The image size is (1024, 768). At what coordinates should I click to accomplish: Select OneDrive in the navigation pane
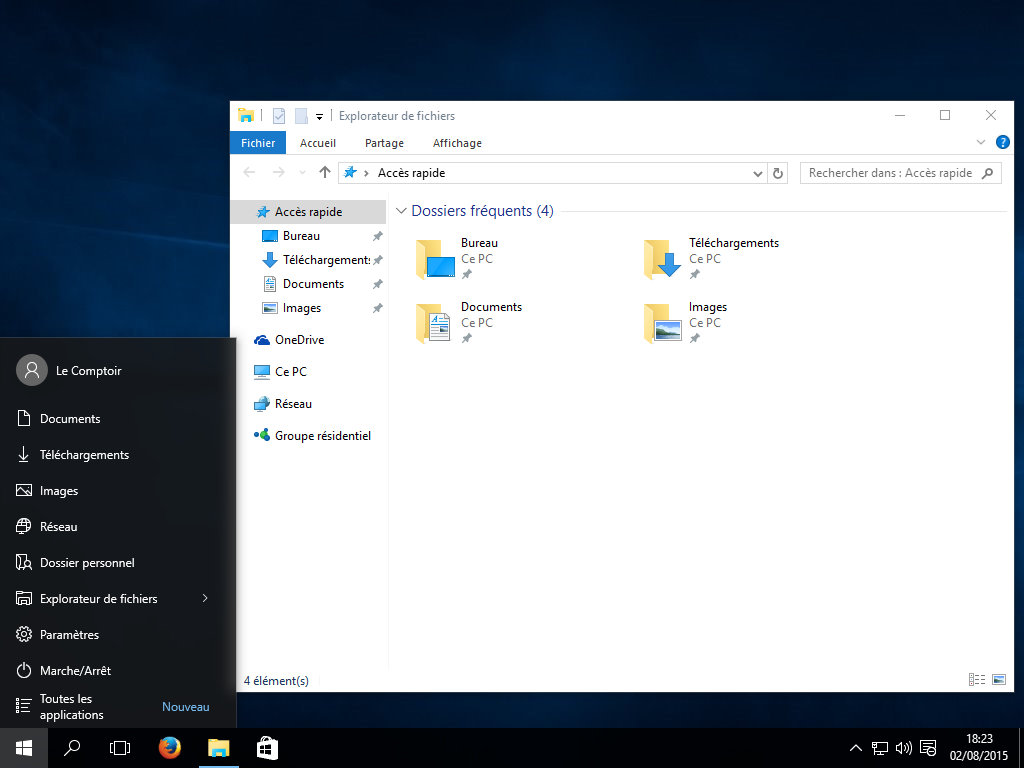[x=299, y=340]
